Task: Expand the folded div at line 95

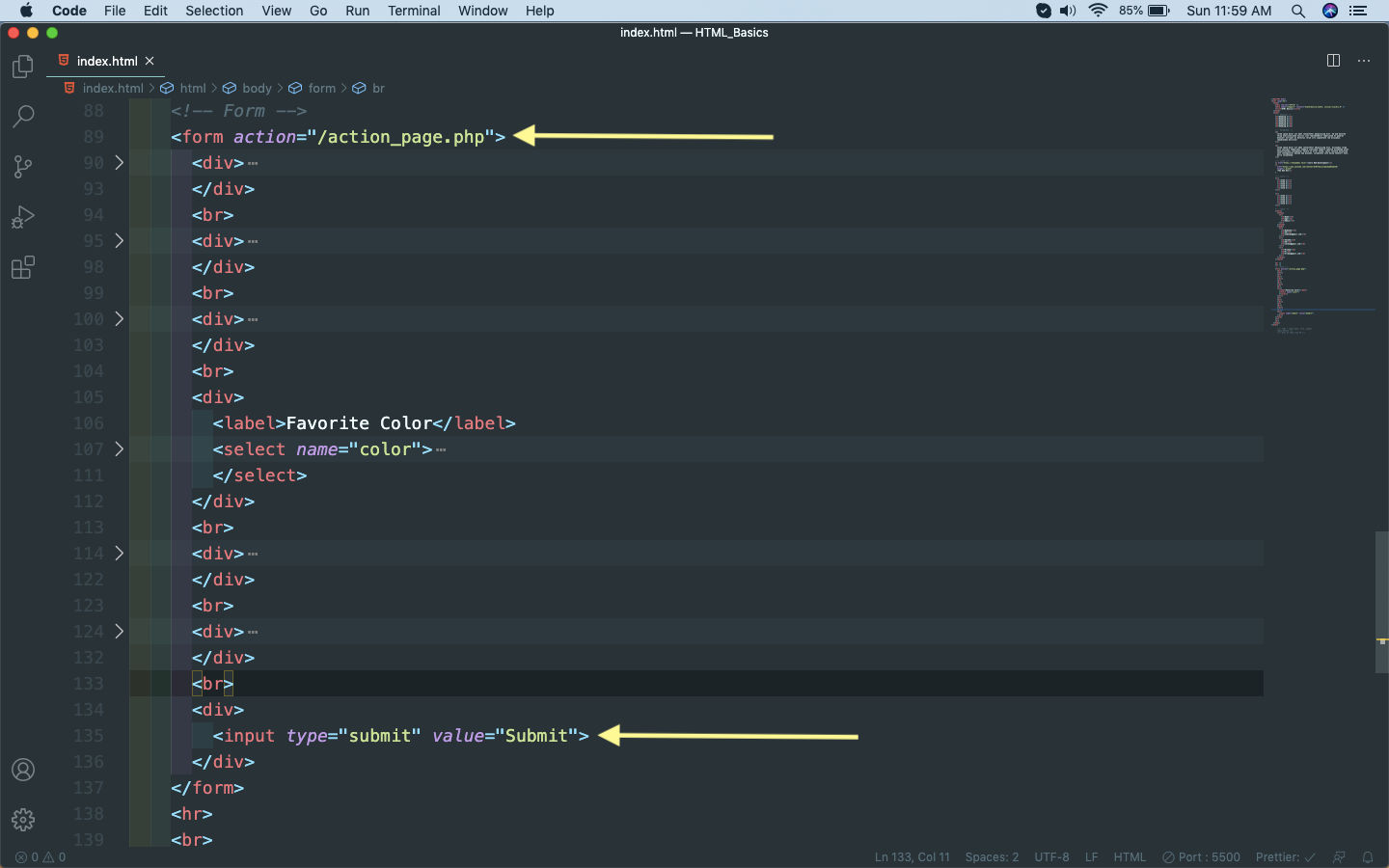Action: pyautogui.click(x=120, y=240)
